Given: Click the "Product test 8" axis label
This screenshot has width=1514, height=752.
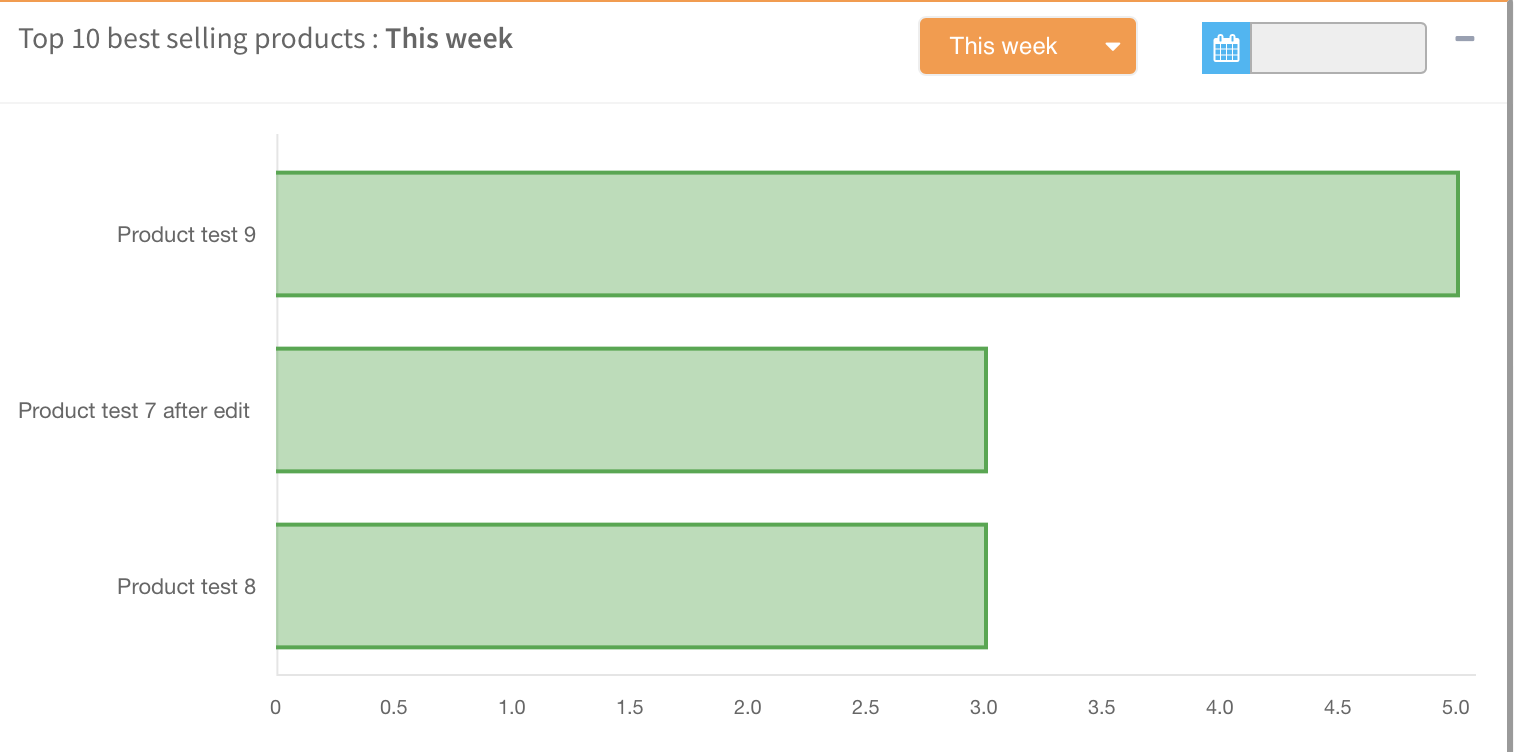Looking at the screenshot, I should (x=186, y=587).
